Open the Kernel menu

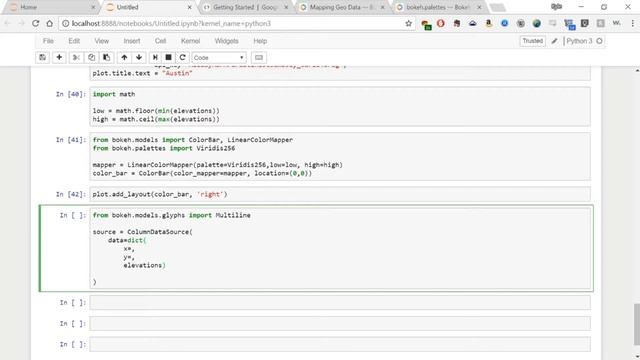(190, 41)
